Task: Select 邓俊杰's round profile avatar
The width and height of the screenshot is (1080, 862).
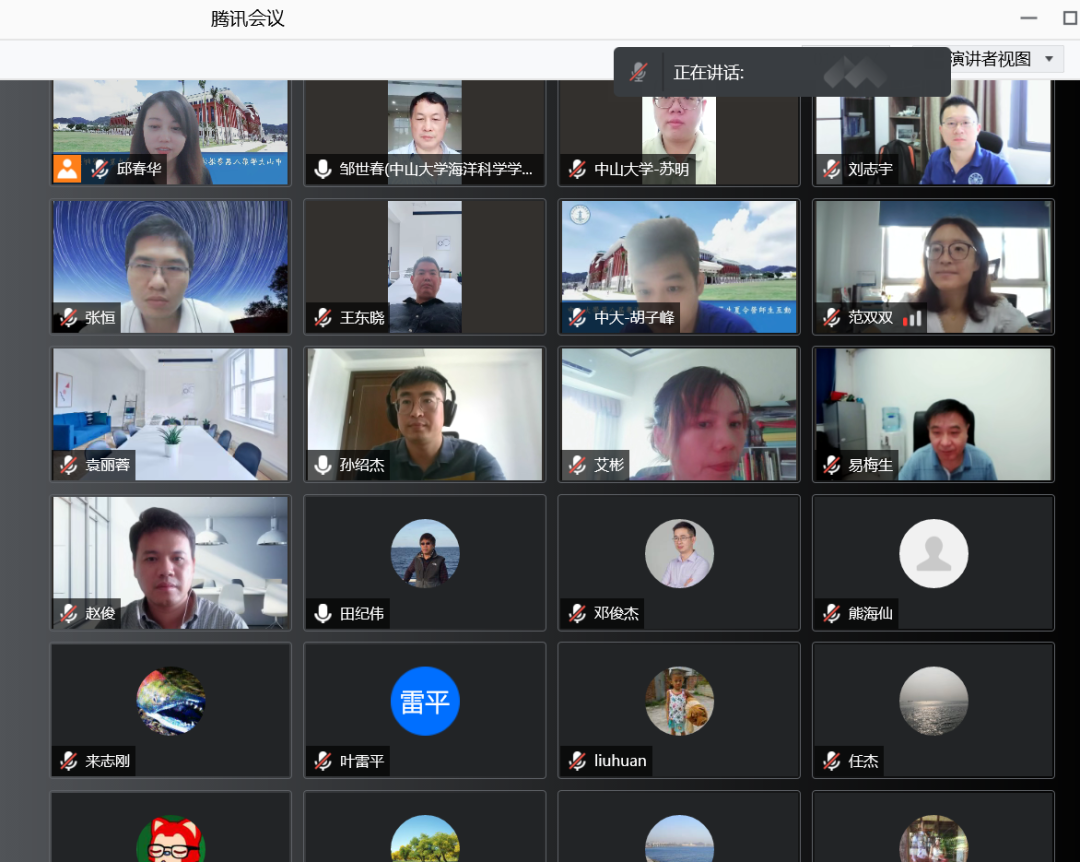Action: click(x=679, y=553)
